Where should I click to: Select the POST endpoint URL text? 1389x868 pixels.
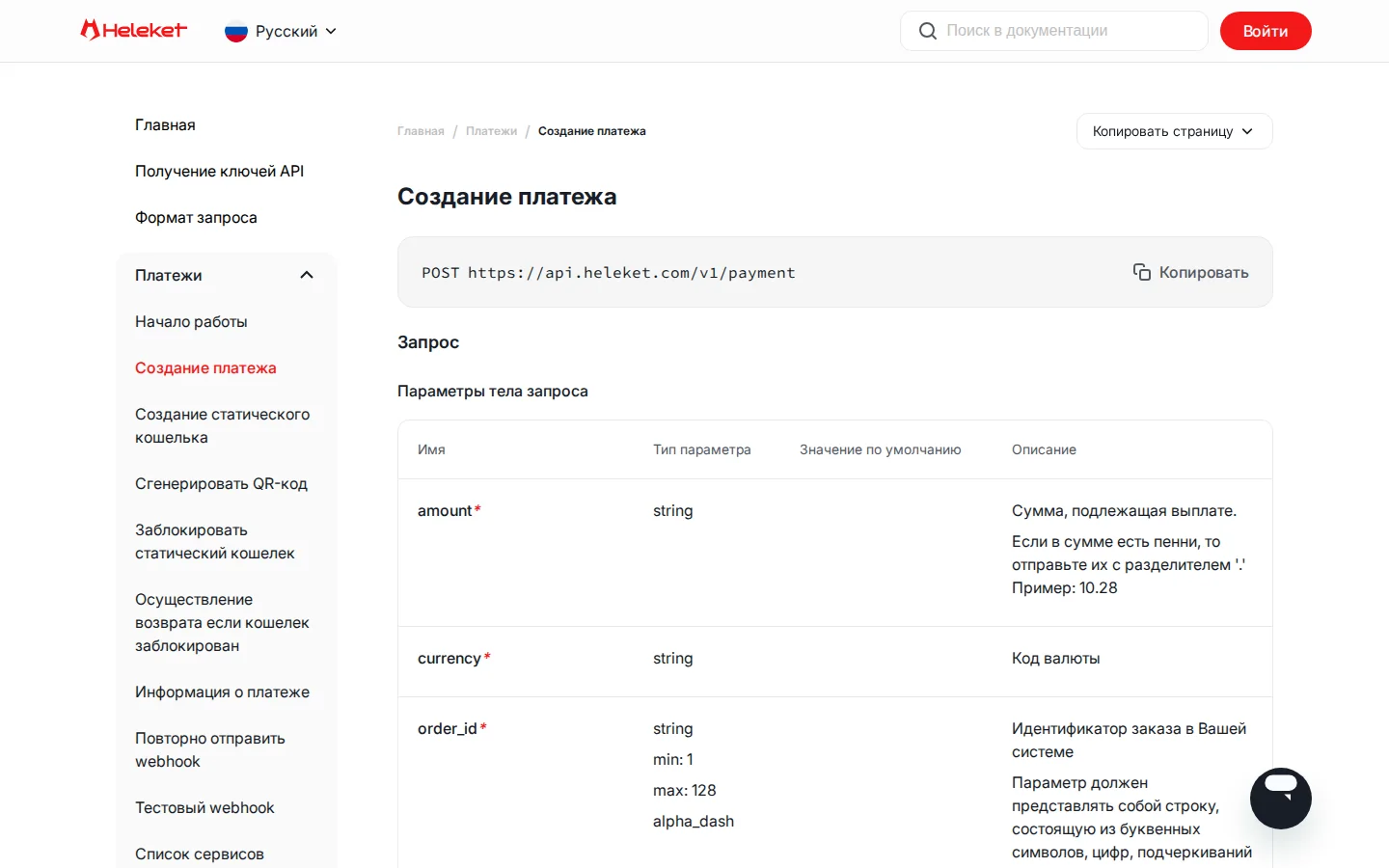(x=632, y=273)
